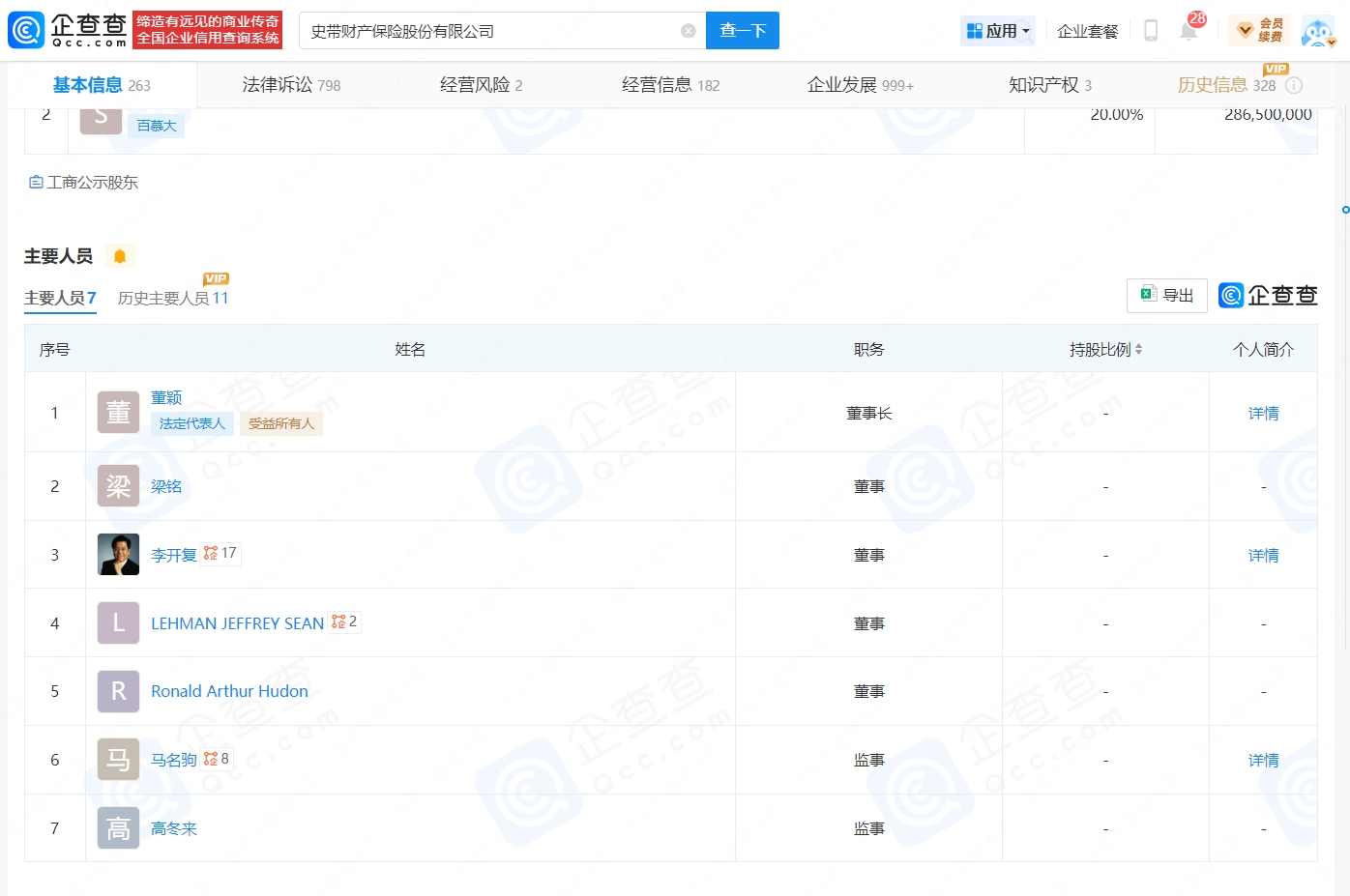Open the relation graph icon next to 马名驹
The image size is (1350, 896).
211,759
